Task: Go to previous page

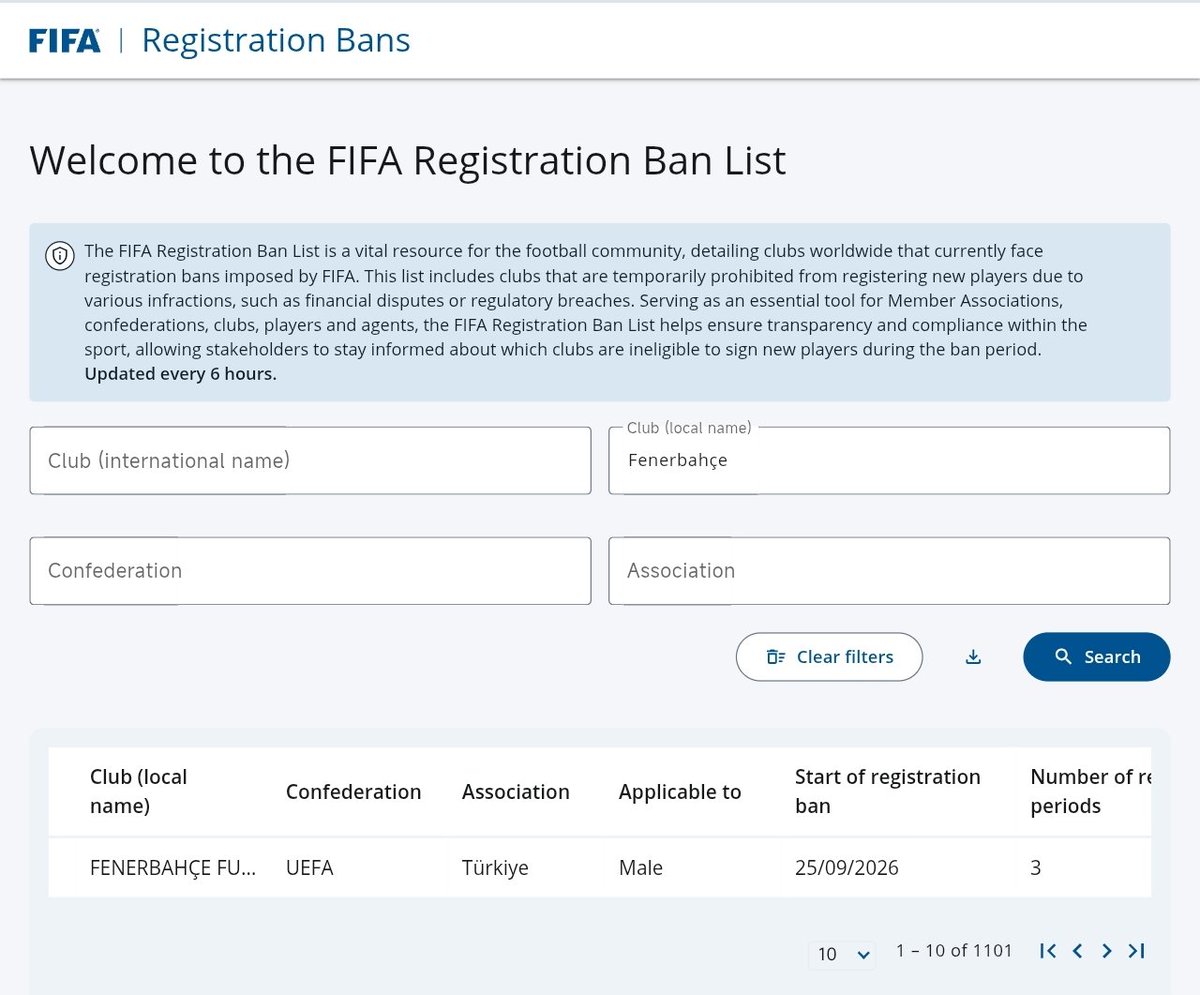Action: pos(1077,951)
